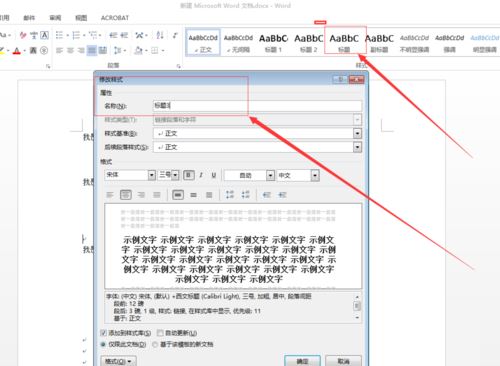Click 1.5 line spacing icon in dialog
This screenshot has height=366, width=500.
[193, 195]
